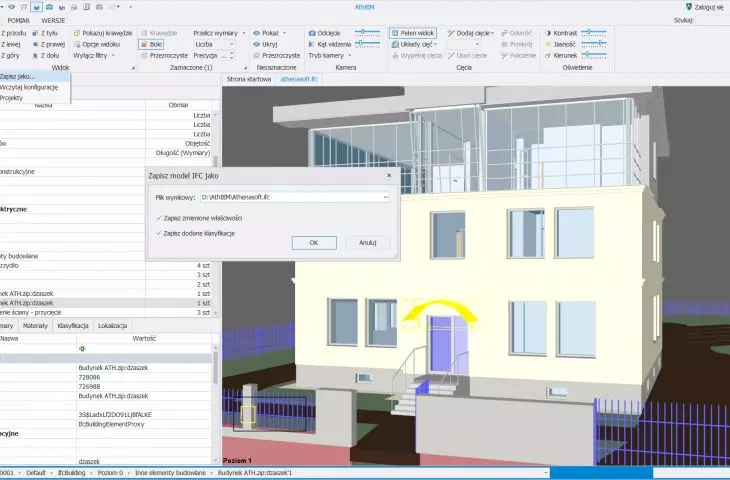Viewport: 730px width, 480px height.
Task: Select Projekty menu entry
Action: pyautogui.click(x=35, y=98)
